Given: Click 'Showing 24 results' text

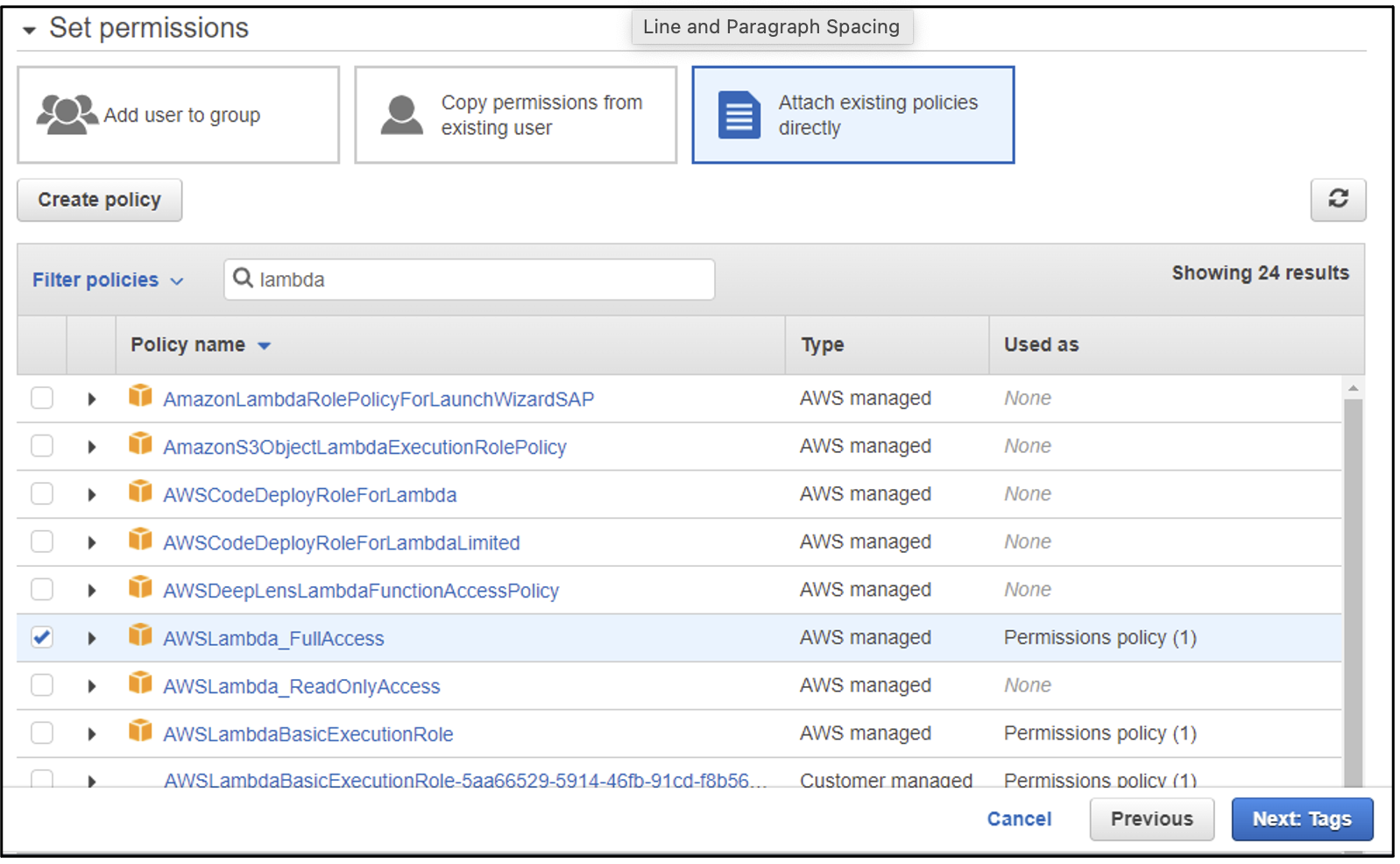Looking at the screenshot, I should tap(1261, 273).
